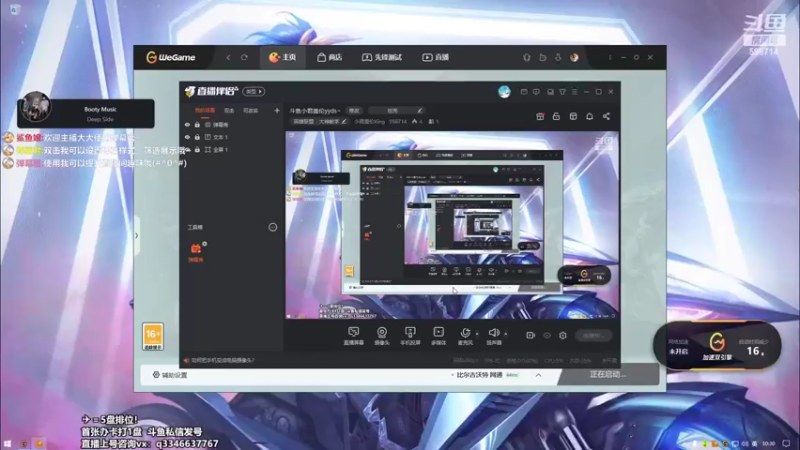Expand speaker options arrow
This screenshot has width=800, height=450.
[x=506, y=334]
